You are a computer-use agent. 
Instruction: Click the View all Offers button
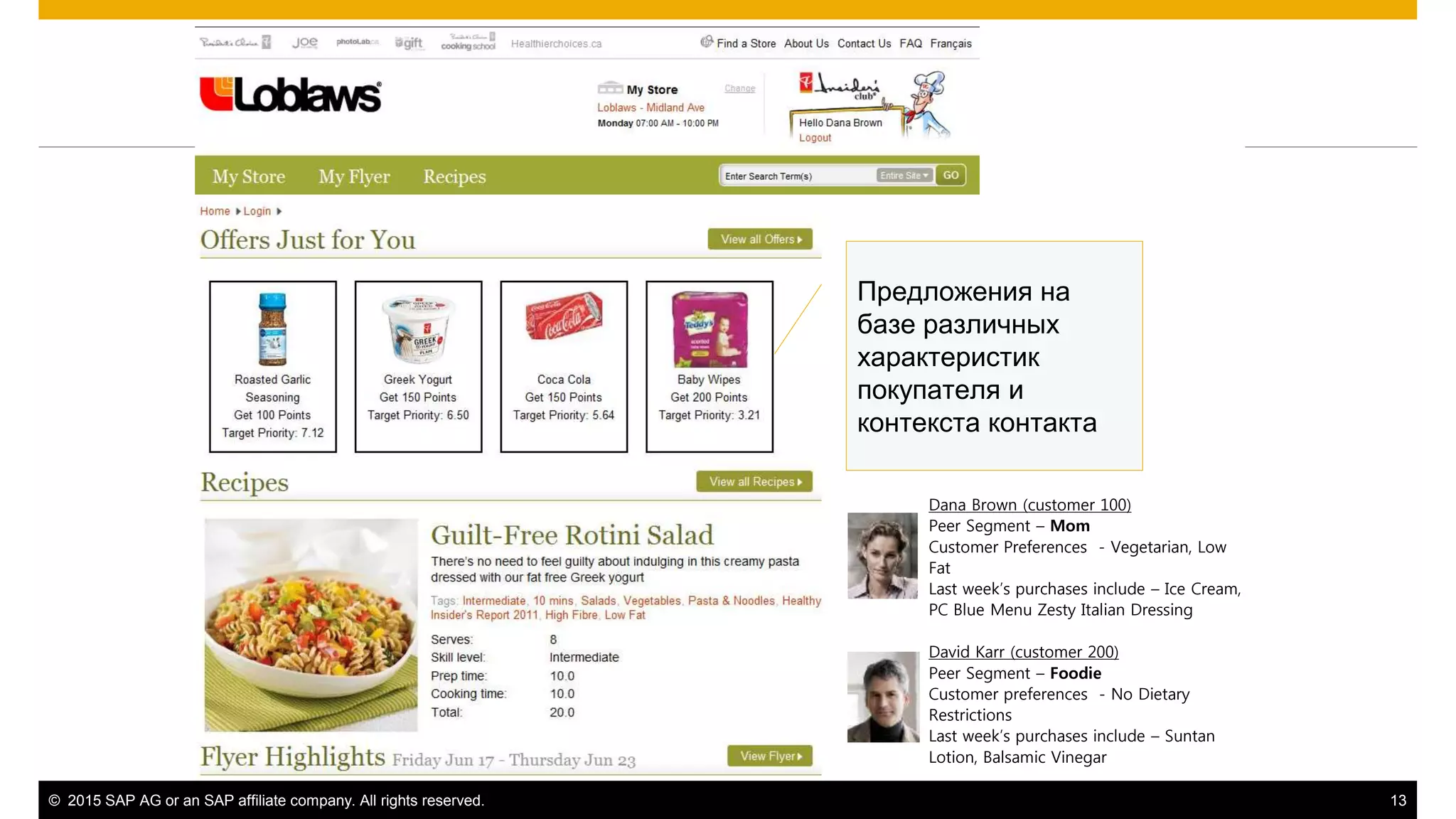coord(760,240)
